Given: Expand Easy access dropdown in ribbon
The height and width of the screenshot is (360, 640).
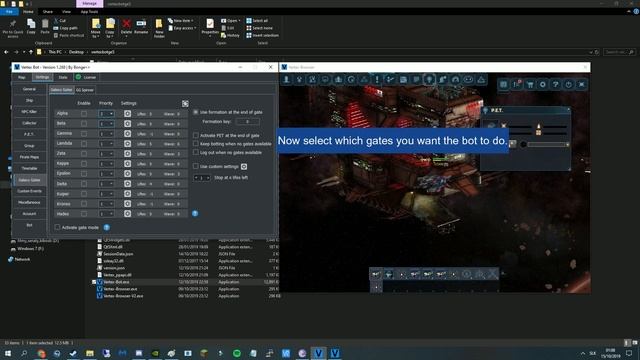Looking at the screenshot, I should click(182, 28).
